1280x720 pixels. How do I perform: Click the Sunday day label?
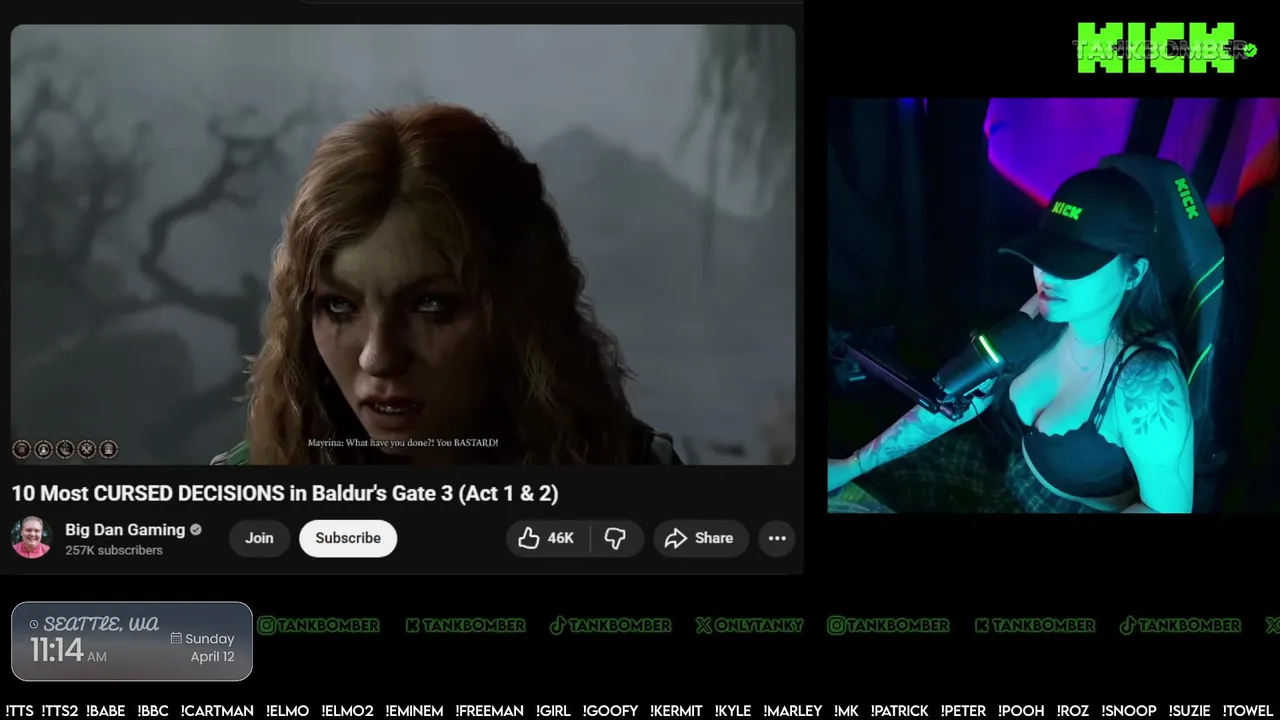pos(210,639)
